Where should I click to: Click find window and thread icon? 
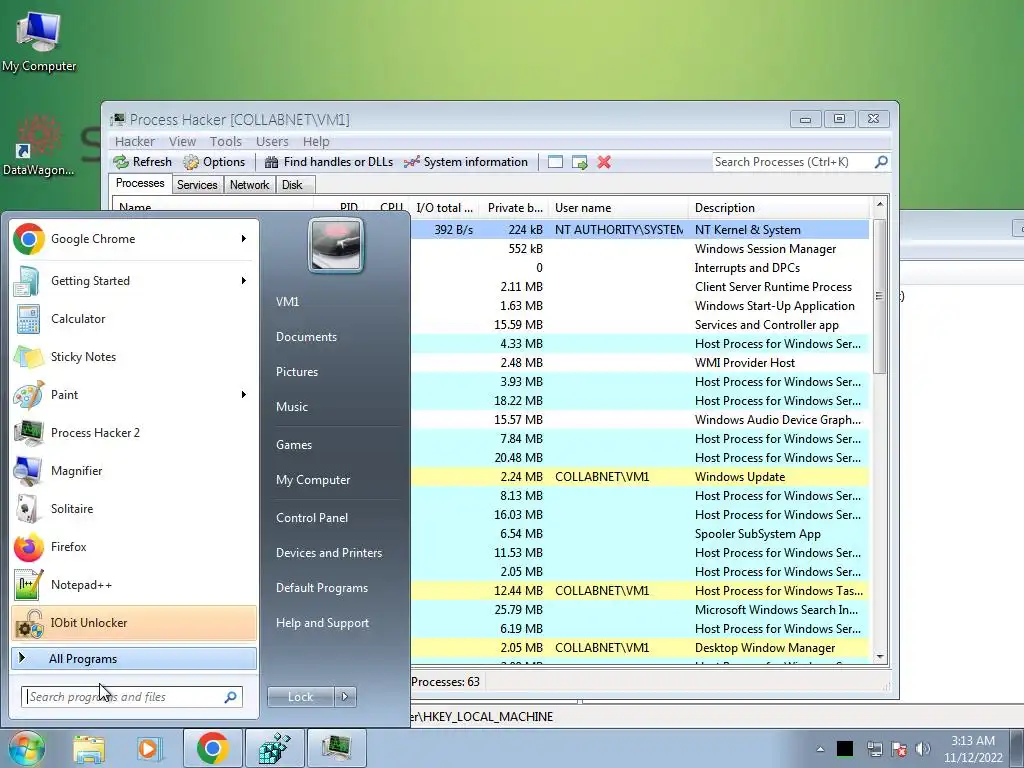(579, 162)
